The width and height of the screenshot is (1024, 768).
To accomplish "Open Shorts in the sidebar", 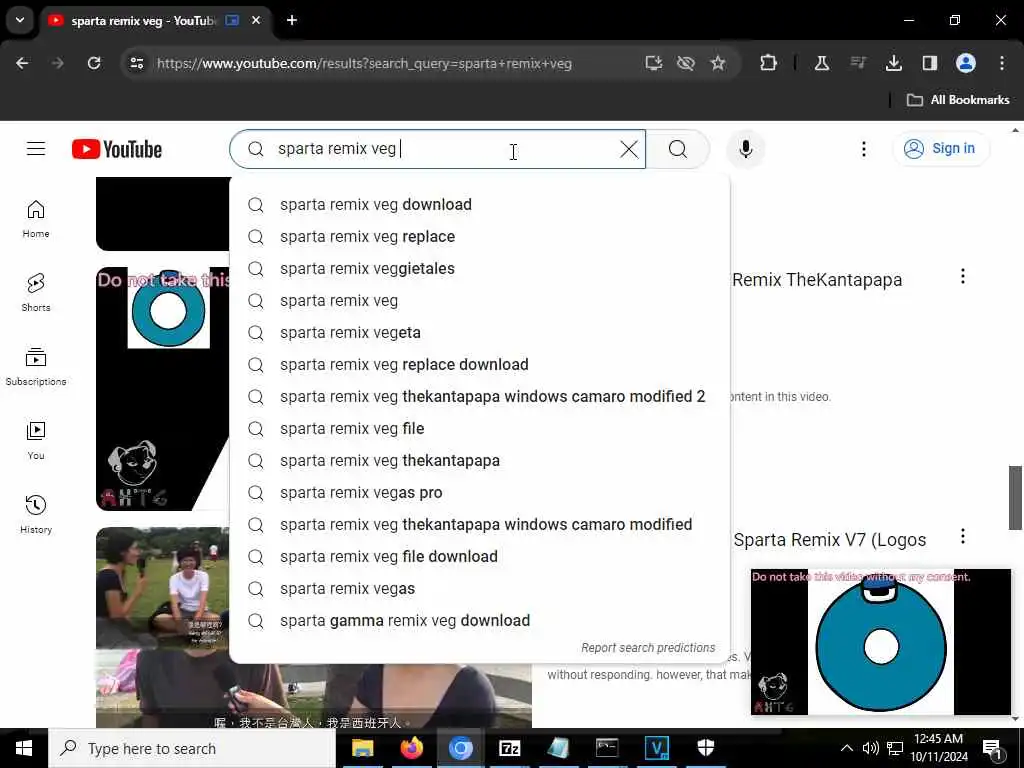I will [x=36, y=293].
